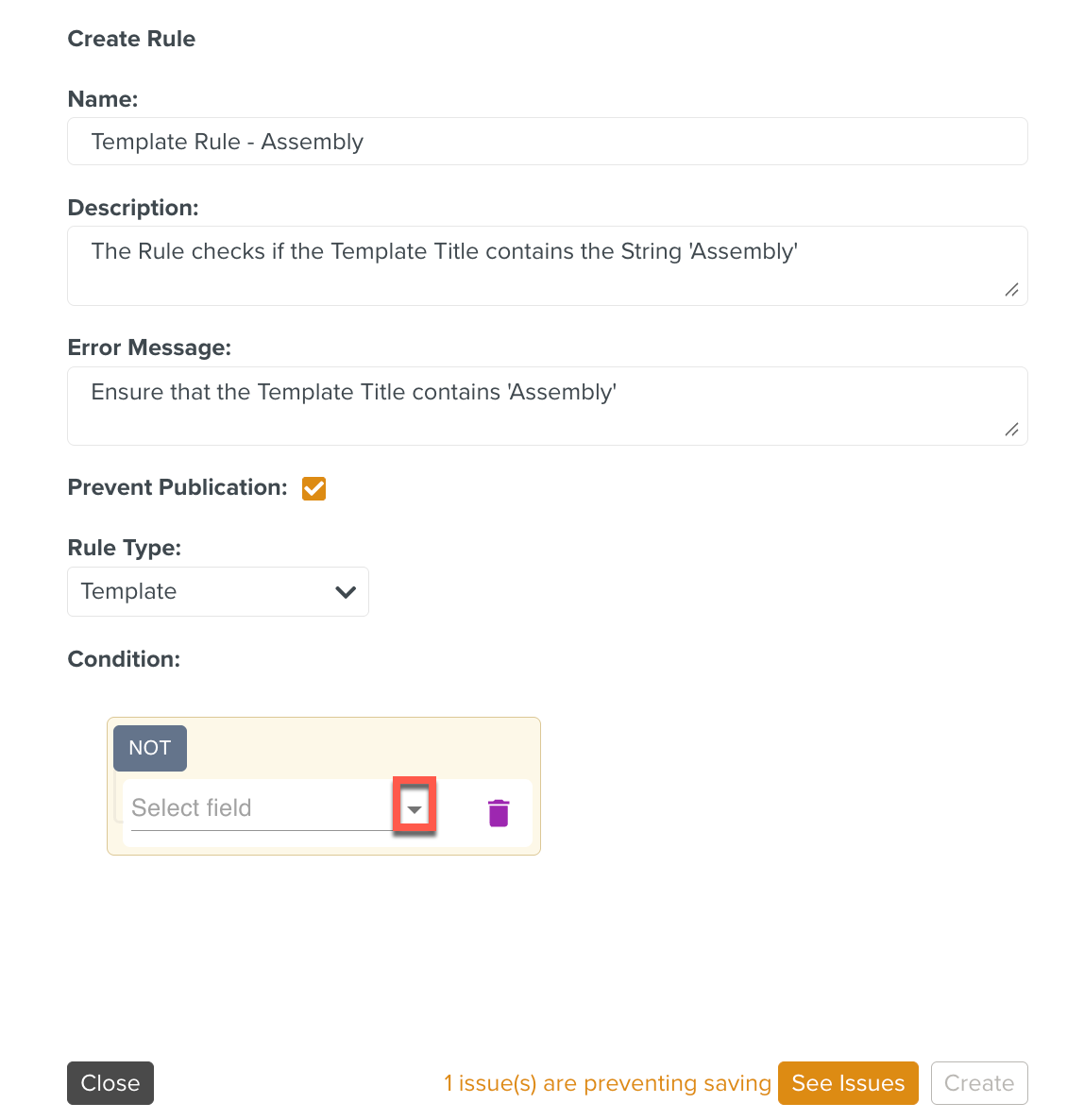Open the Rule Type Template dropdown
Image resolution: width=1084 pixels, height=1120 pixels.
pos(218,592)
